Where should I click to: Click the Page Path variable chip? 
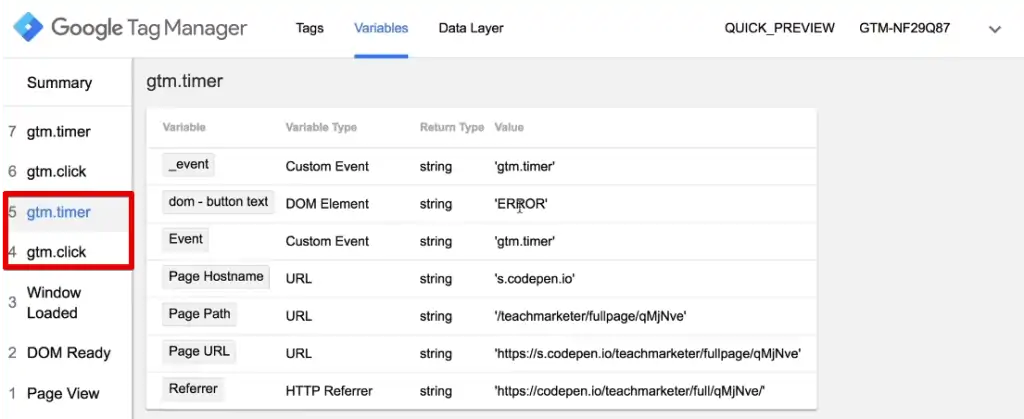(200, 314)
